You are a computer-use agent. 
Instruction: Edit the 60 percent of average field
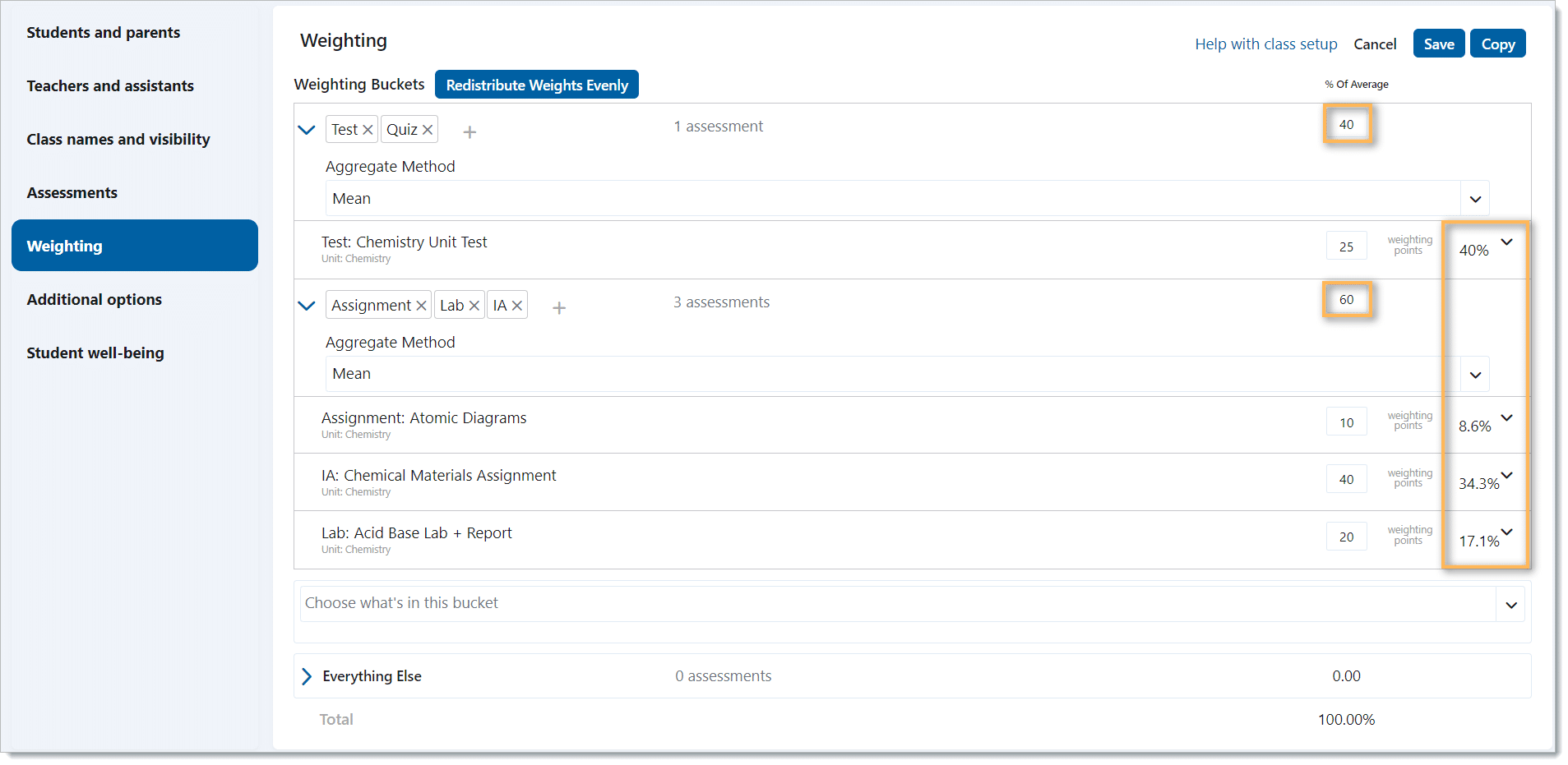pos(1346,300)
